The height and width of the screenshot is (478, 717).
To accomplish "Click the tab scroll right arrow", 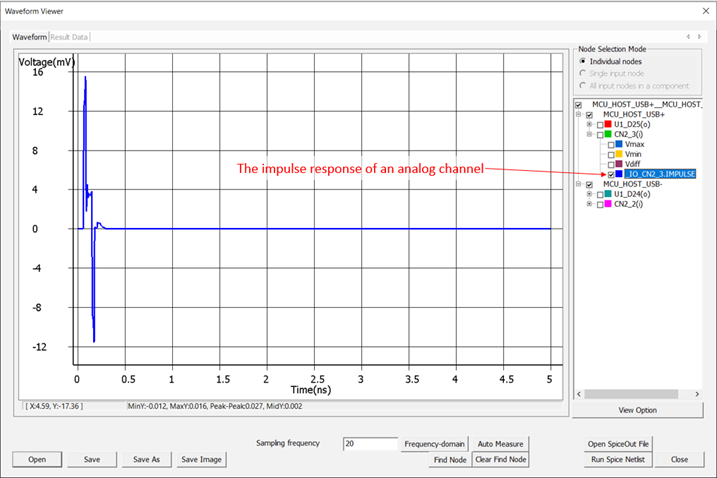I will tap(698, 37).
